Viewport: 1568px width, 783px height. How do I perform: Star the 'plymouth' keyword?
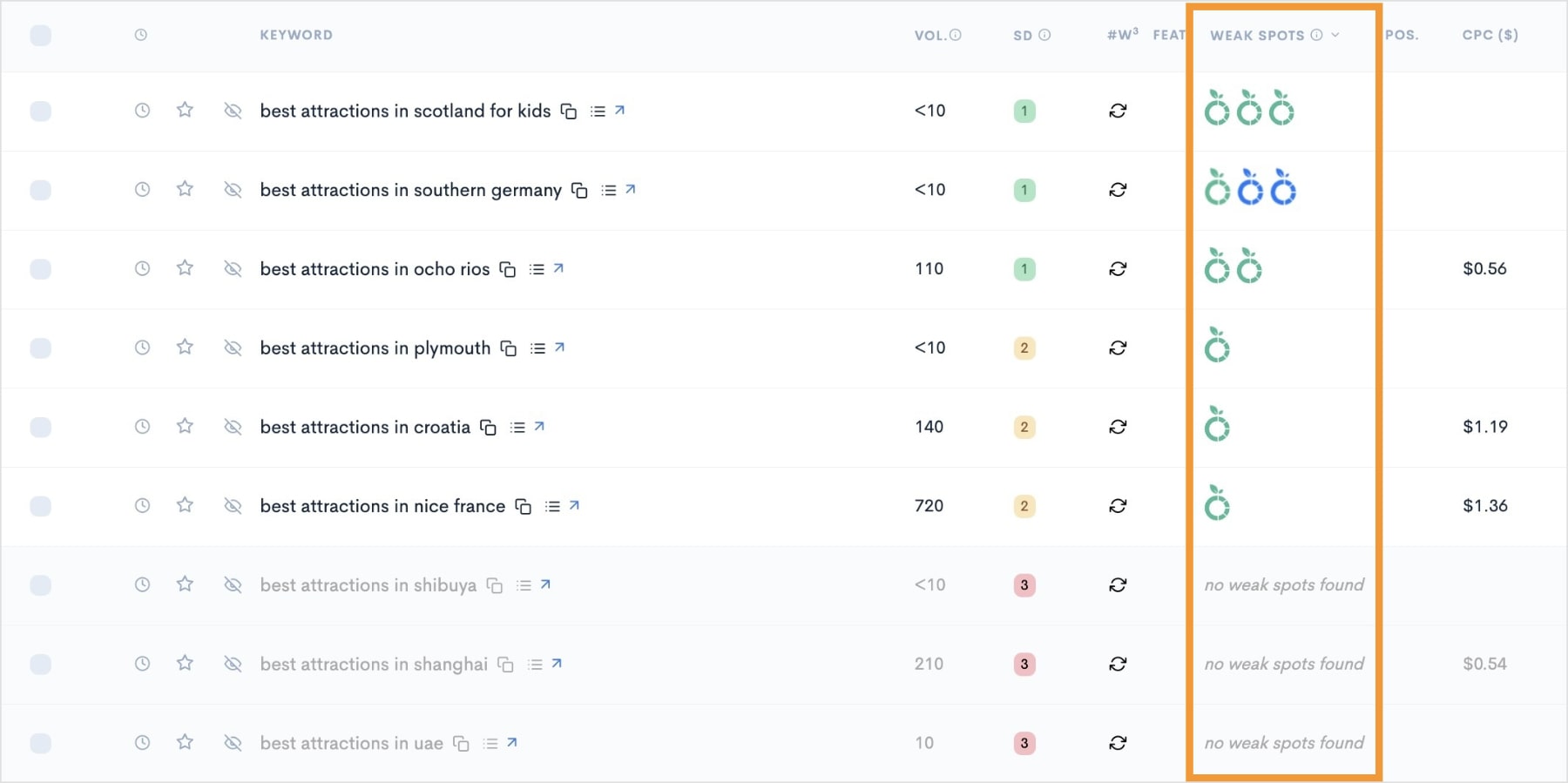coord(185,347)
